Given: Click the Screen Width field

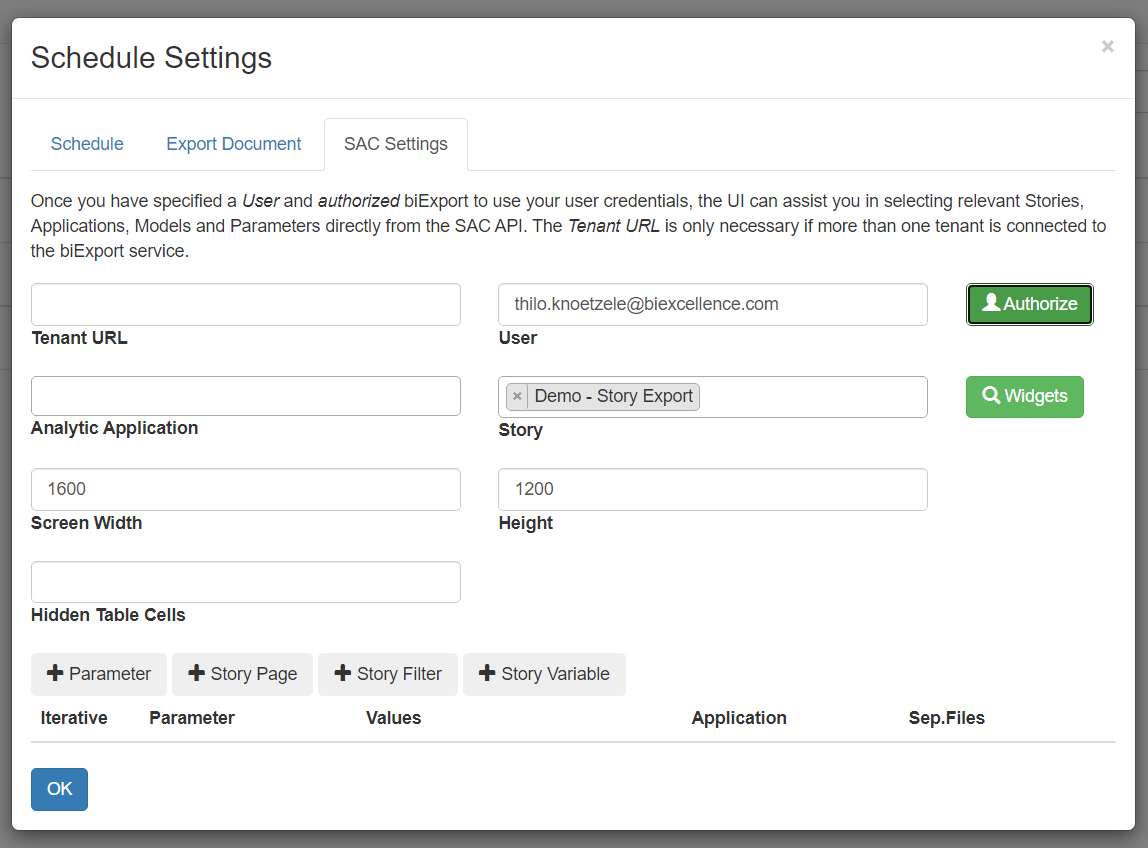Looking at the screenshot, I should click(x=246, y=489).
